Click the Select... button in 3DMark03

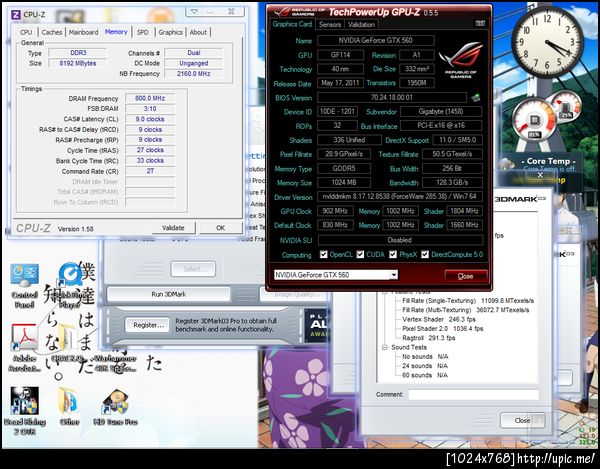point(193,269)
